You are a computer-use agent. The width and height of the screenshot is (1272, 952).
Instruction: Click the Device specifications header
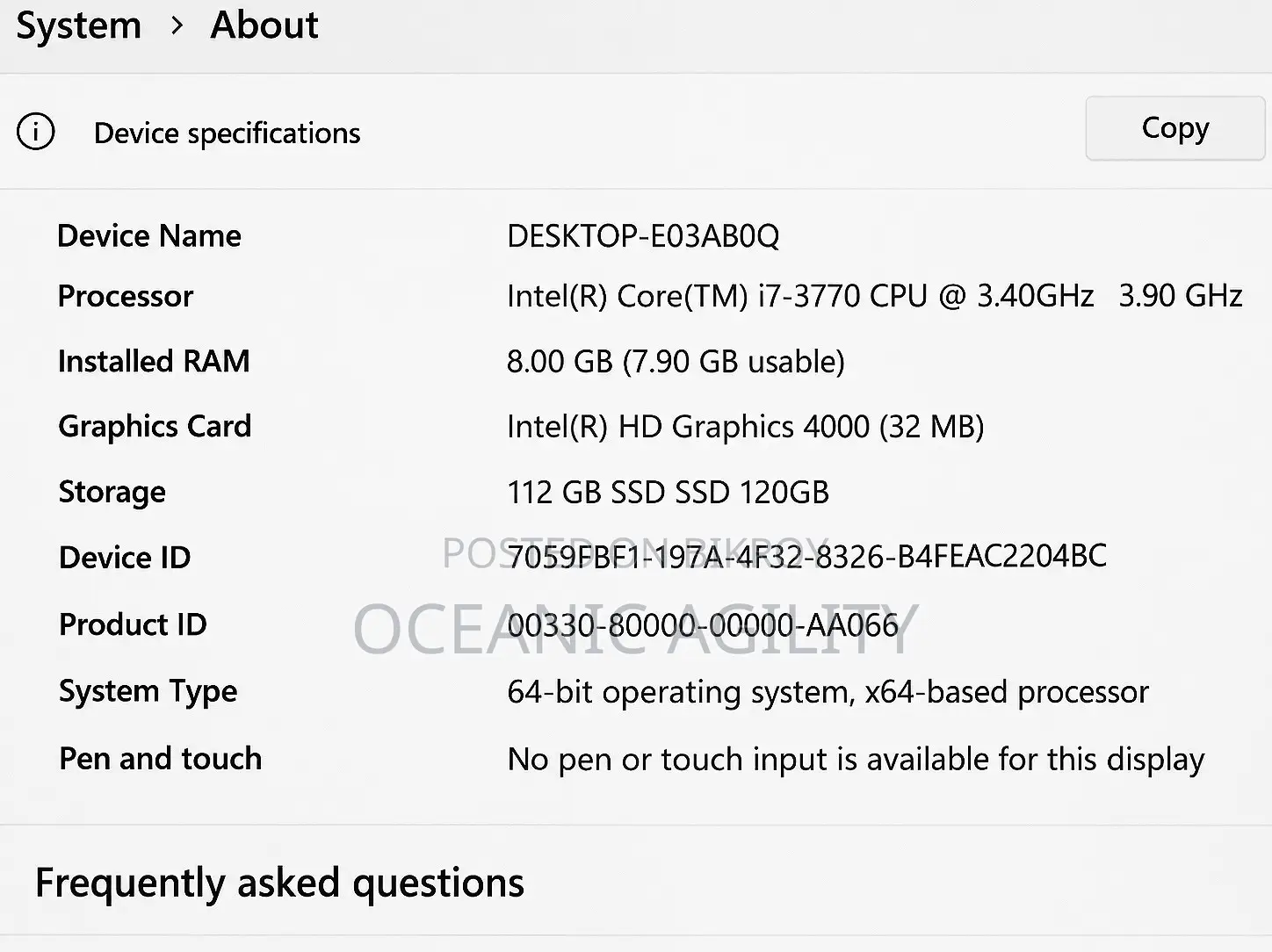(x=227, y=133)
